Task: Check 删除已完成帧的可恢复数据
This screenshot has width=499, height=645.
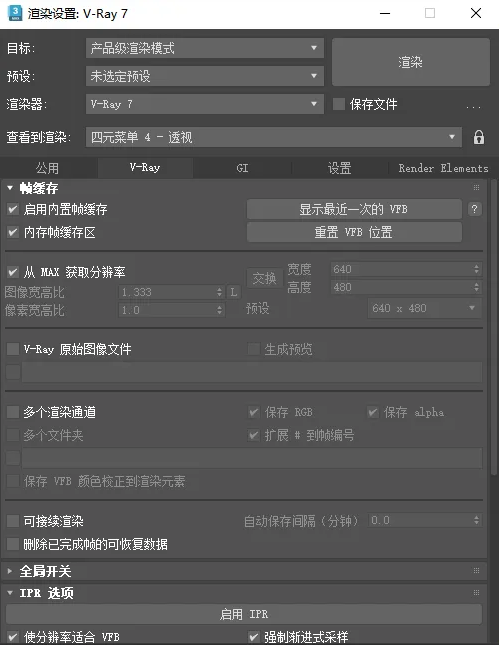Action: tap(13, 544)
